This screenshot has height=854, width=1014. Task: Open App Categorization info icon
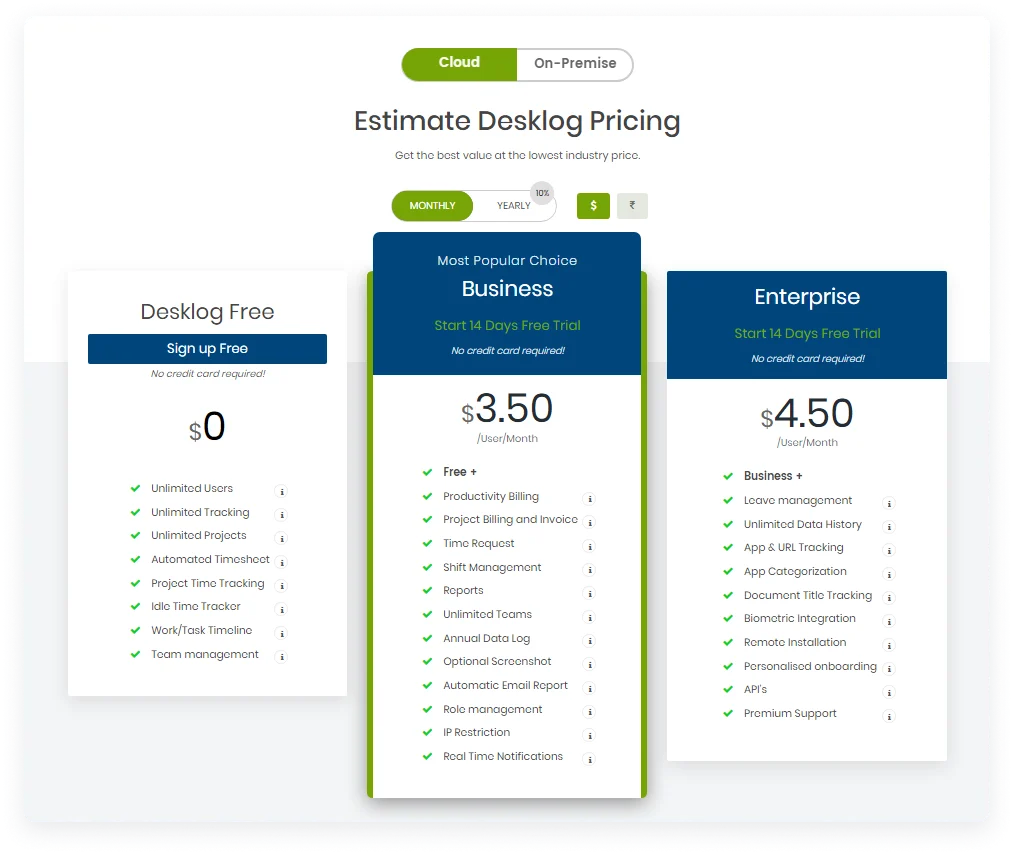point(889,574)
